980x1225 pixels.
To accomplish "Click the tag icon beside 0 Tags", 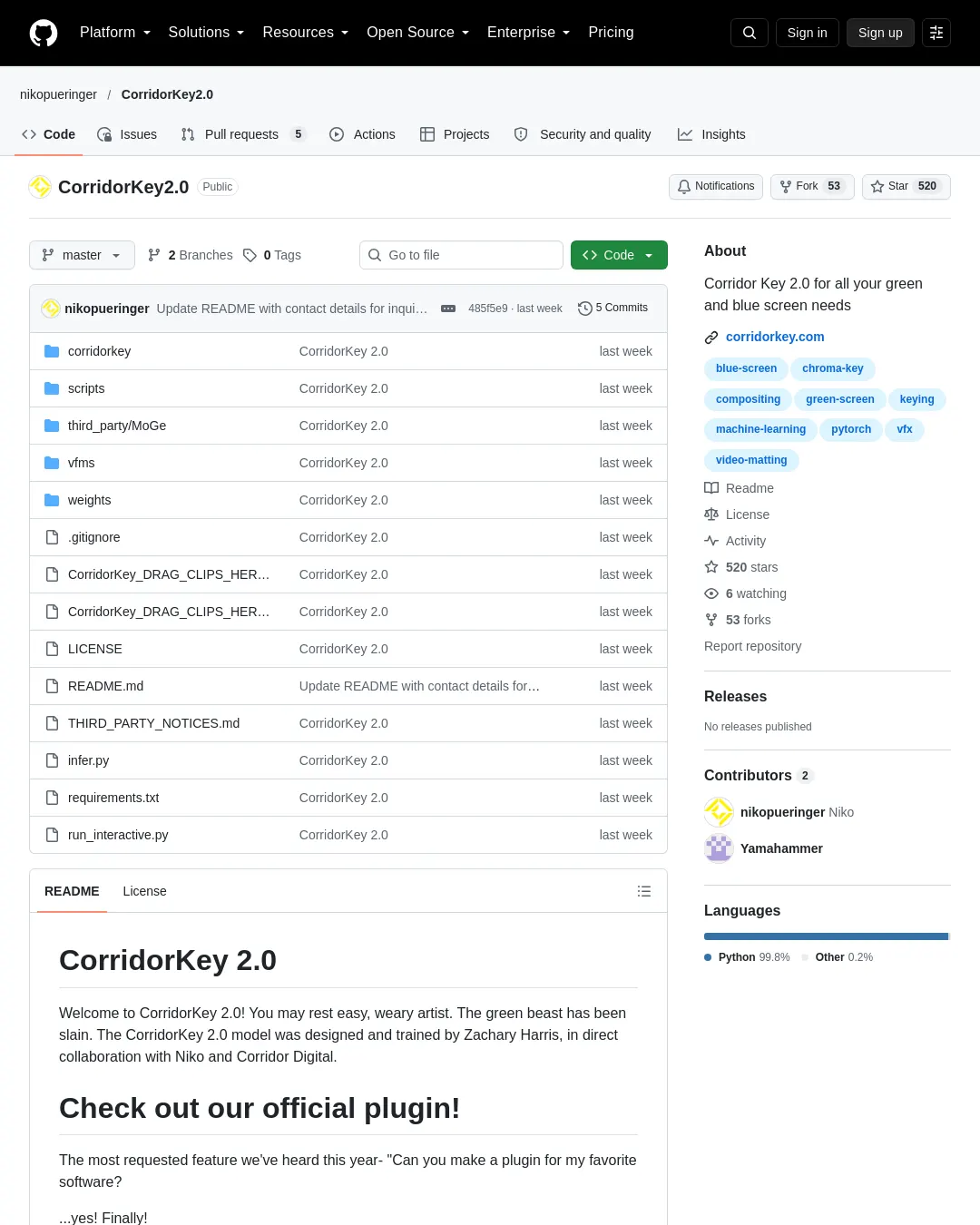I will tap(250, 255).
